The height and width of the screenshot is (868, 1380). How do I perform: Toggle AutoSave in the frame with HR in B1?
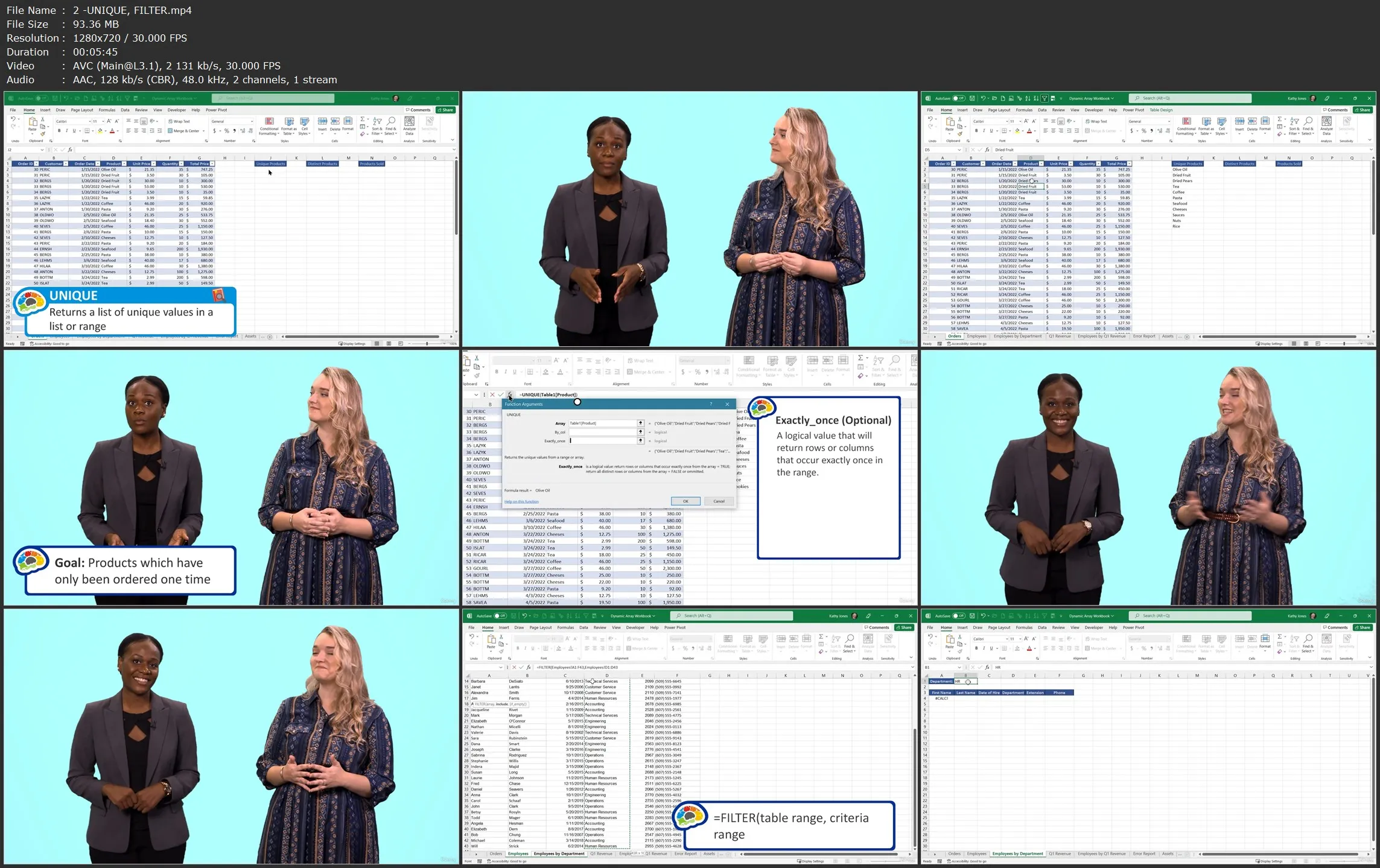coord(958,616)
